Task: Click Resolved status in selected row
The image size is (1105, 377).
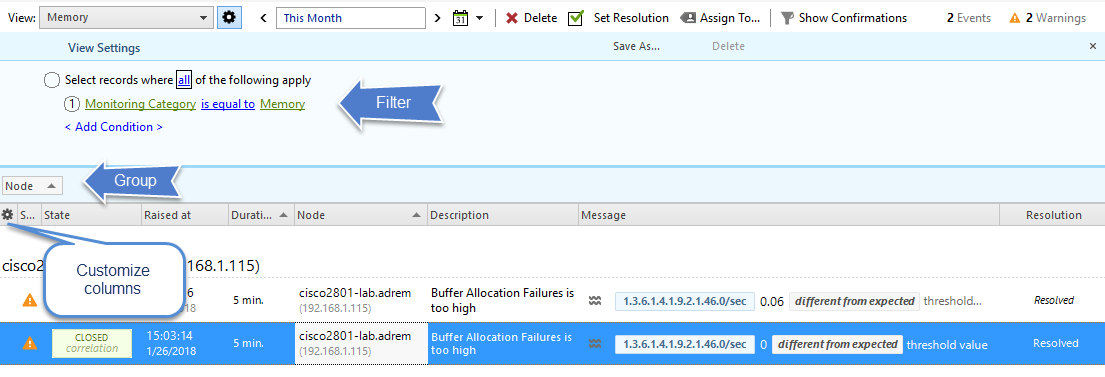Action: 1056,343
